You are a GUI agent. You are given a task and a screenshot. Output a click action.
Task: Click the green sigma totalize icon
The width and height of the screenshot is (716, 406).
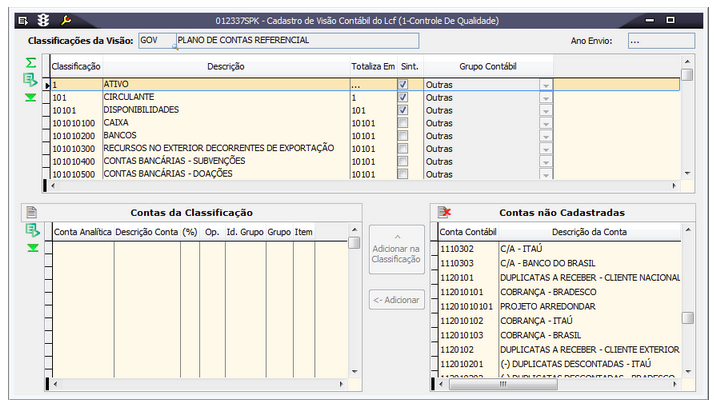(31, 62)
